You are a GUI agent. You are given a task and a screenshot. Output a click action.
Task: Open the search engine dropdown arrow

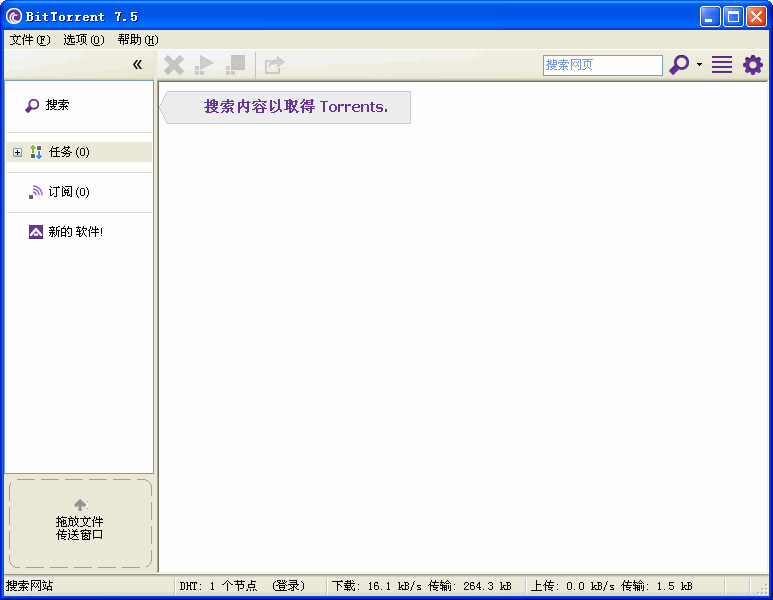[x=699, y=65]
